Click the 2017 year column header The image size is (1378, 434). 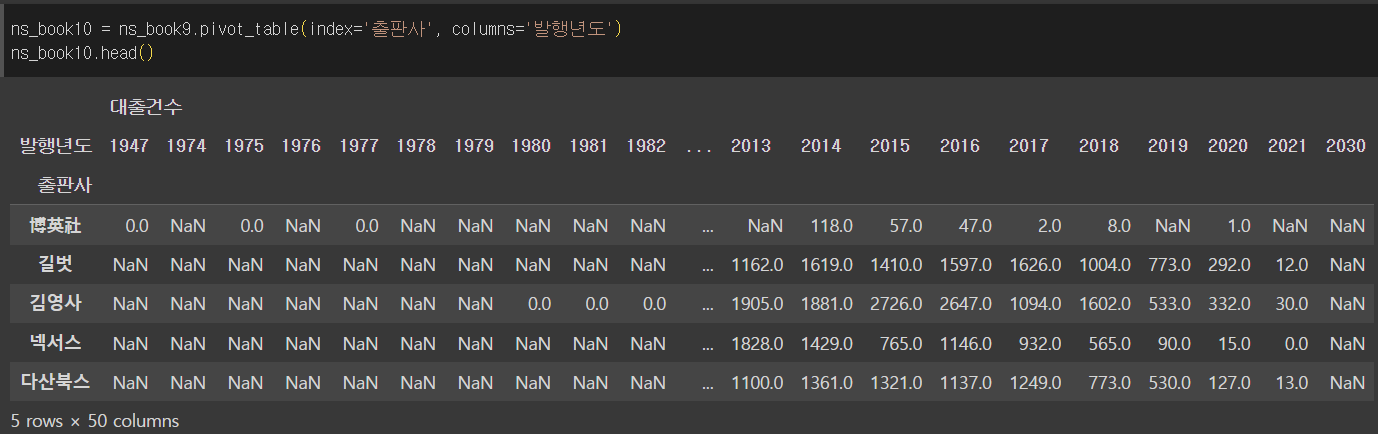(1029, 146)
